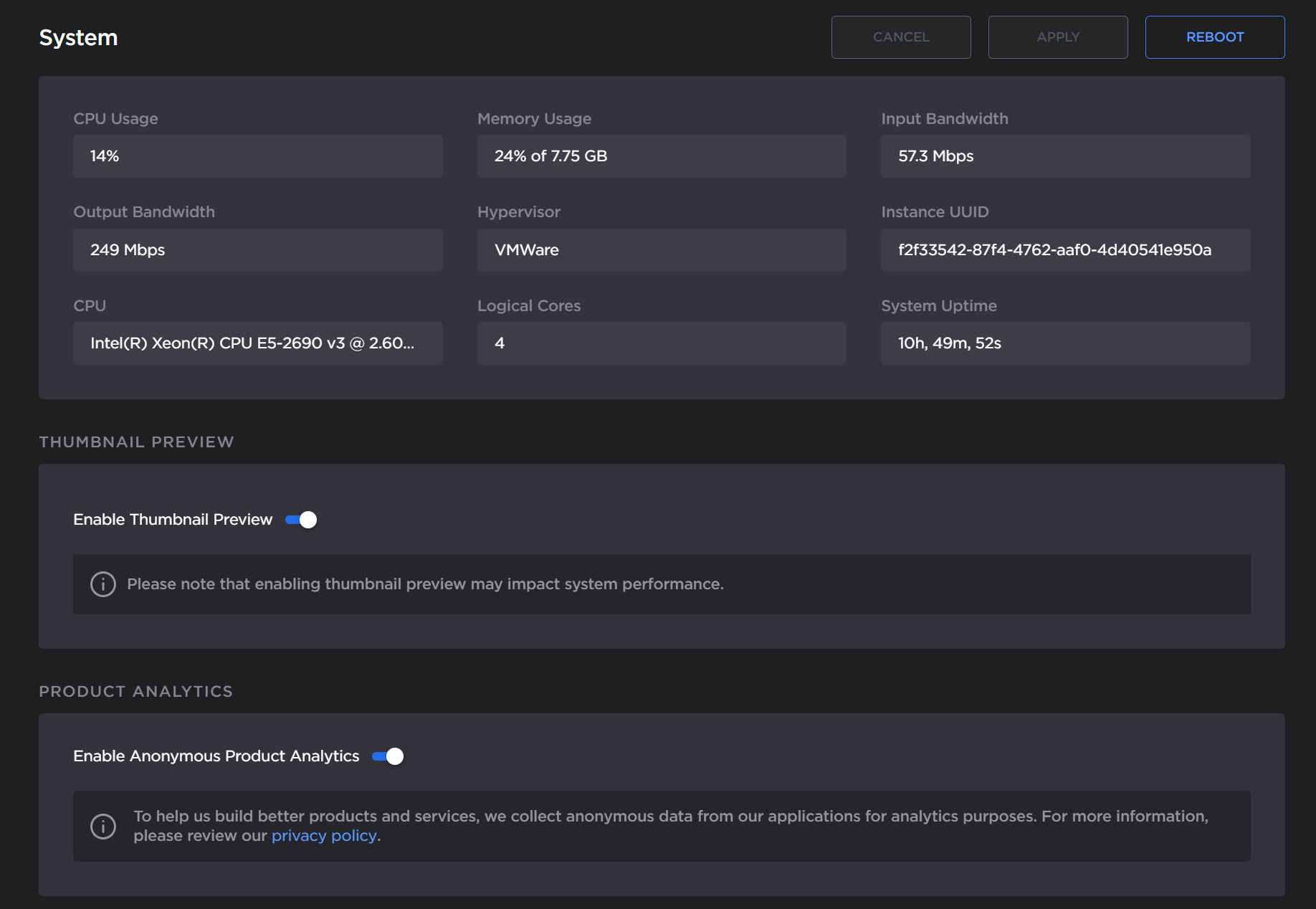The height and width of the screenshot is (909, 1316).
Task: Click the info icon beside analytics disclaimer
Action: tap(102, 826)
